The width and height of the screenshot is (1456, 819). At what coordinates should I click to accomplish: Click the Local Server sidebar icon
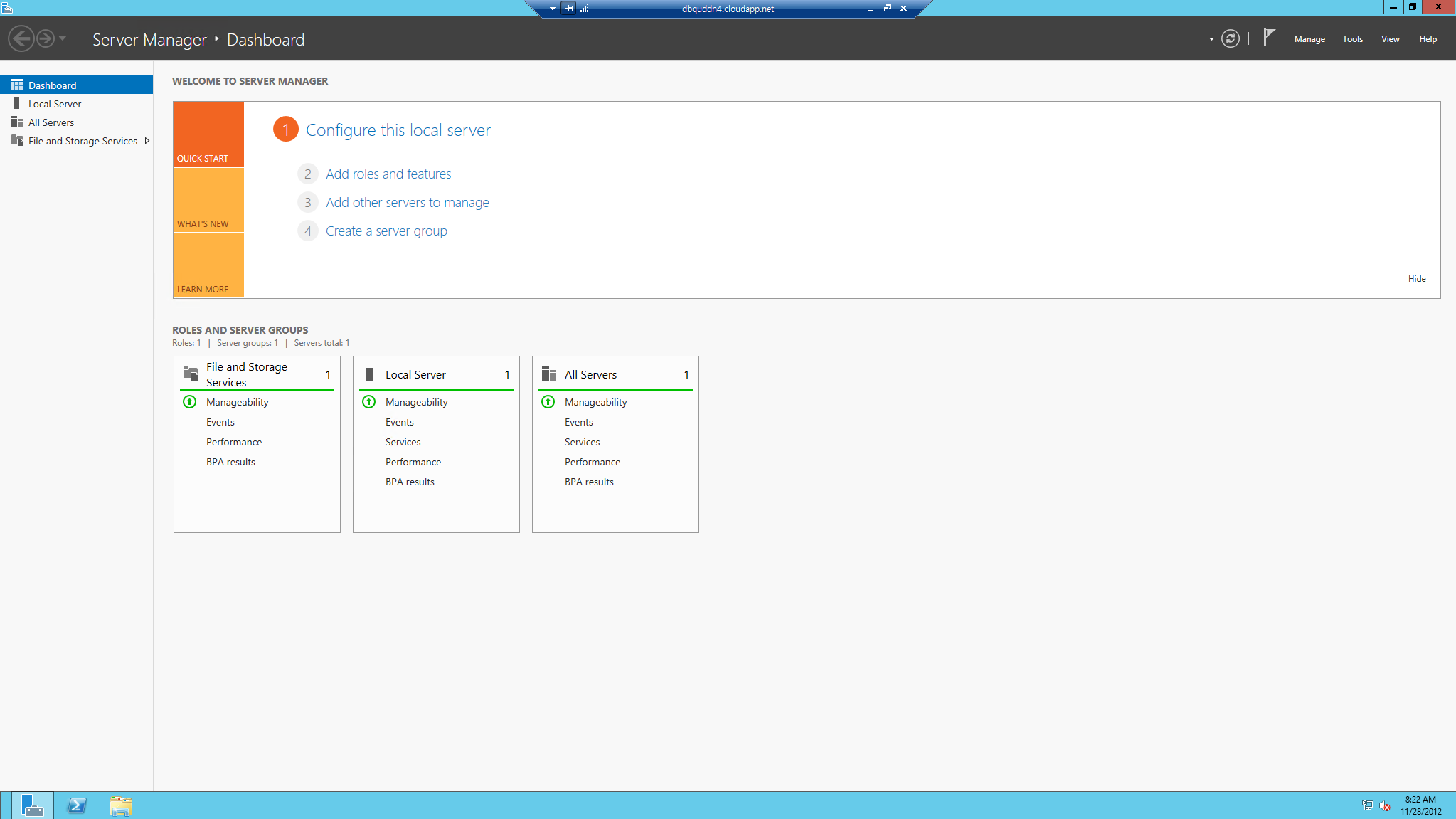[17, 103]
